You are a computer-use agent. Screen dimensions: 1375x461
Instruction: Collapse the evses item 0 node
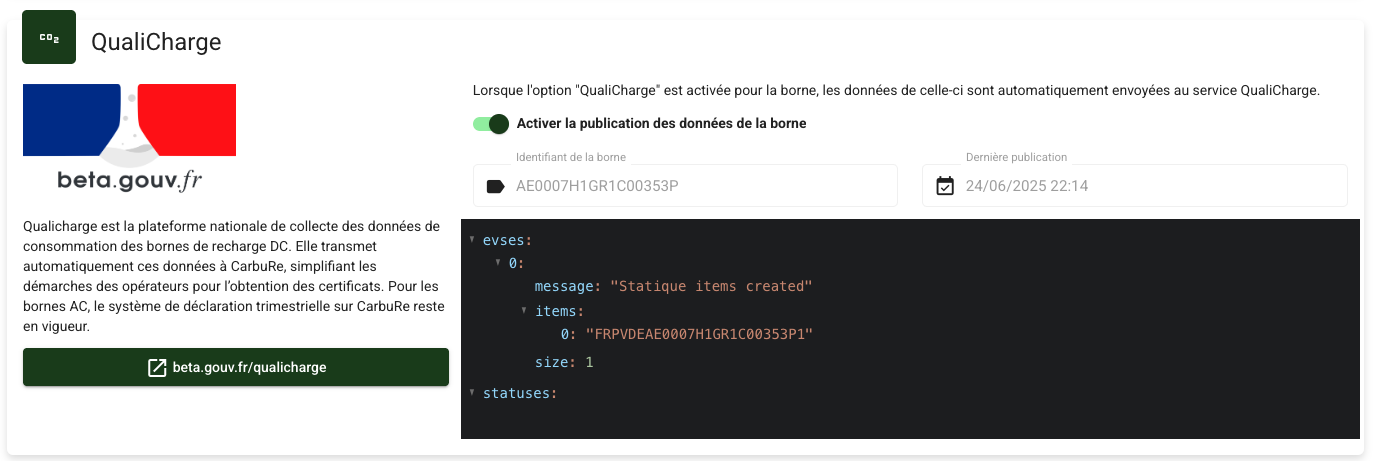click(x=498, y=263)
